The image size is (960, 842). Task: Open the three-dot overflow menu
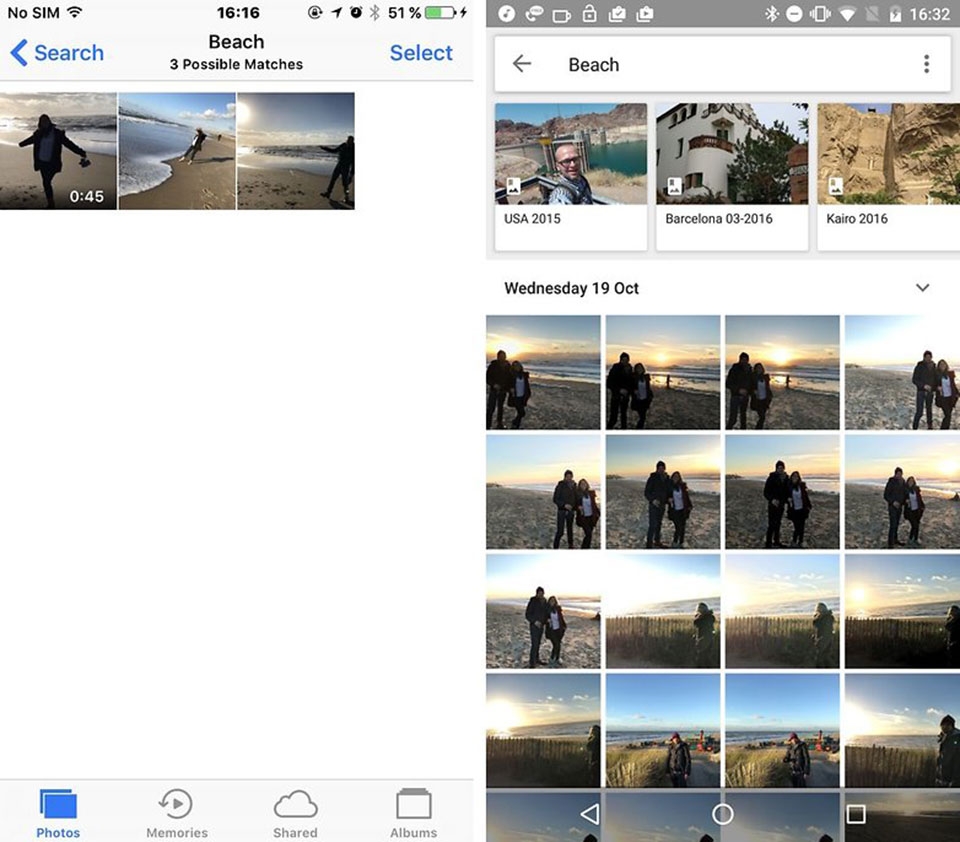(926, 64)
